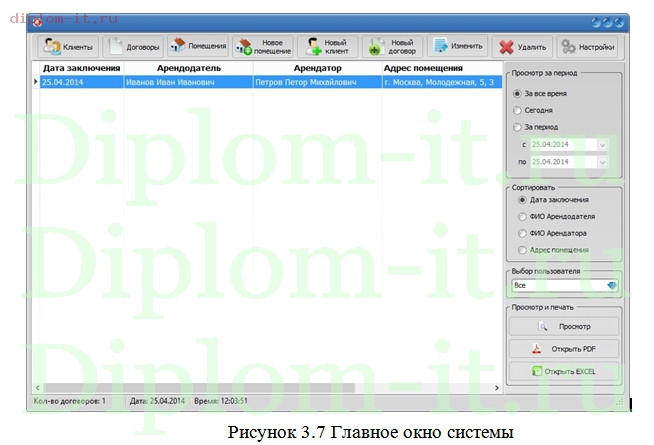654x445 pixels.
Task: Click the red PDF icon
Action: (x=537, y=349)
